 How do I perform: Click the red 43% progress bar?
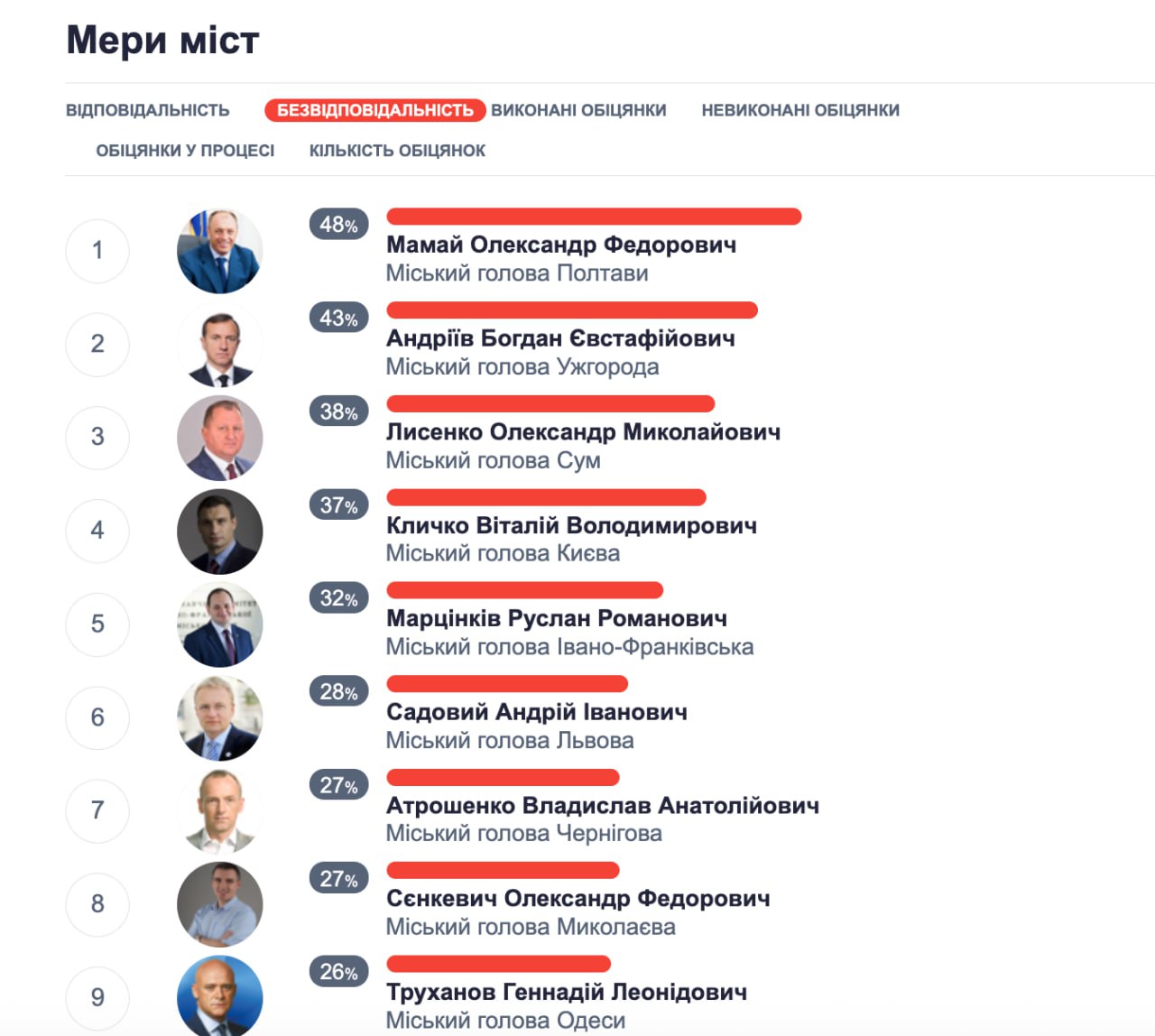pos(572,310)
